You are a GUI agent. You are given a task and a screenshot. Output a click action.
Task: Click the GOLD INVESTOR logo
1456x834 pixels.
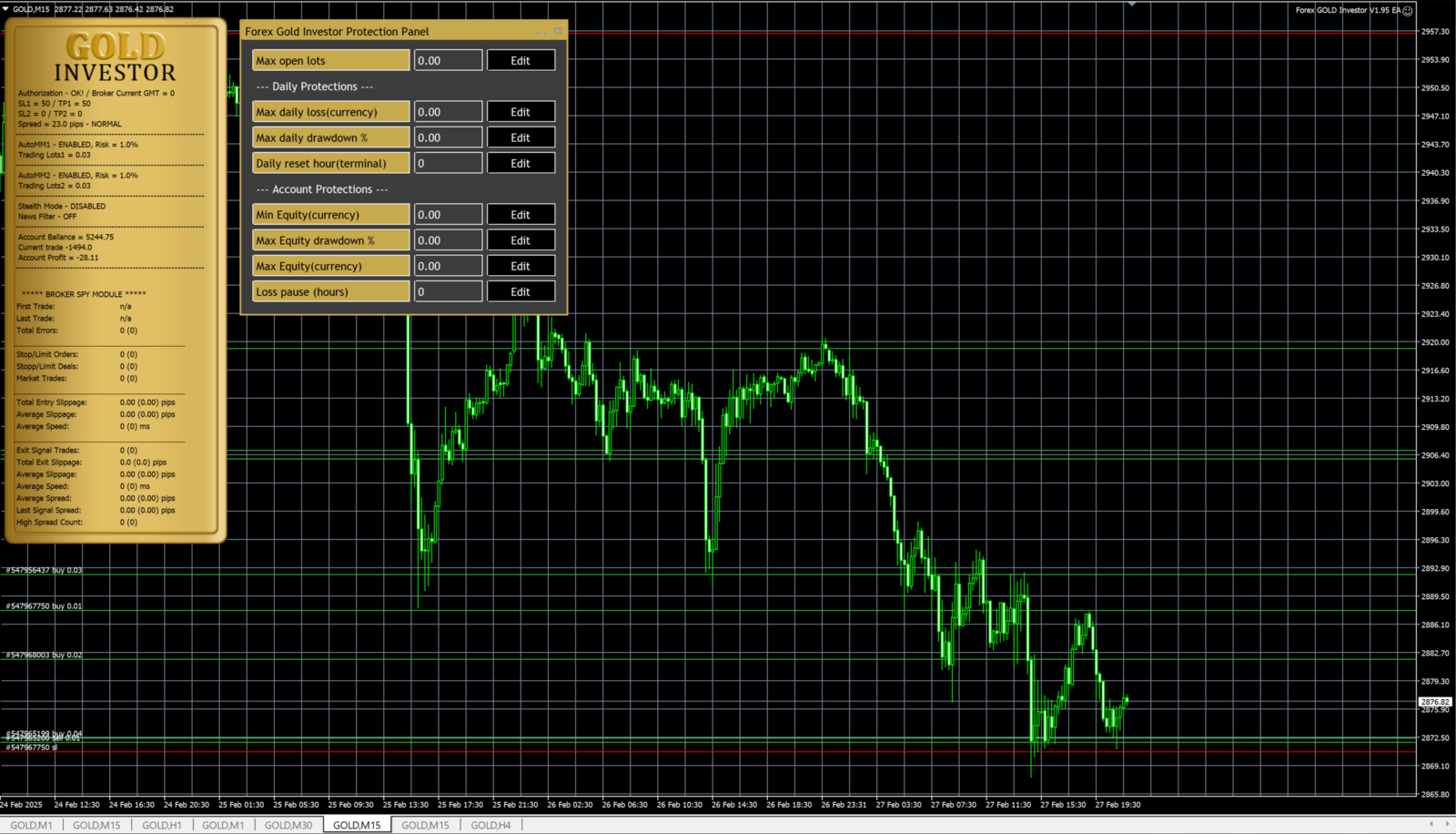[x=115, y=58]
